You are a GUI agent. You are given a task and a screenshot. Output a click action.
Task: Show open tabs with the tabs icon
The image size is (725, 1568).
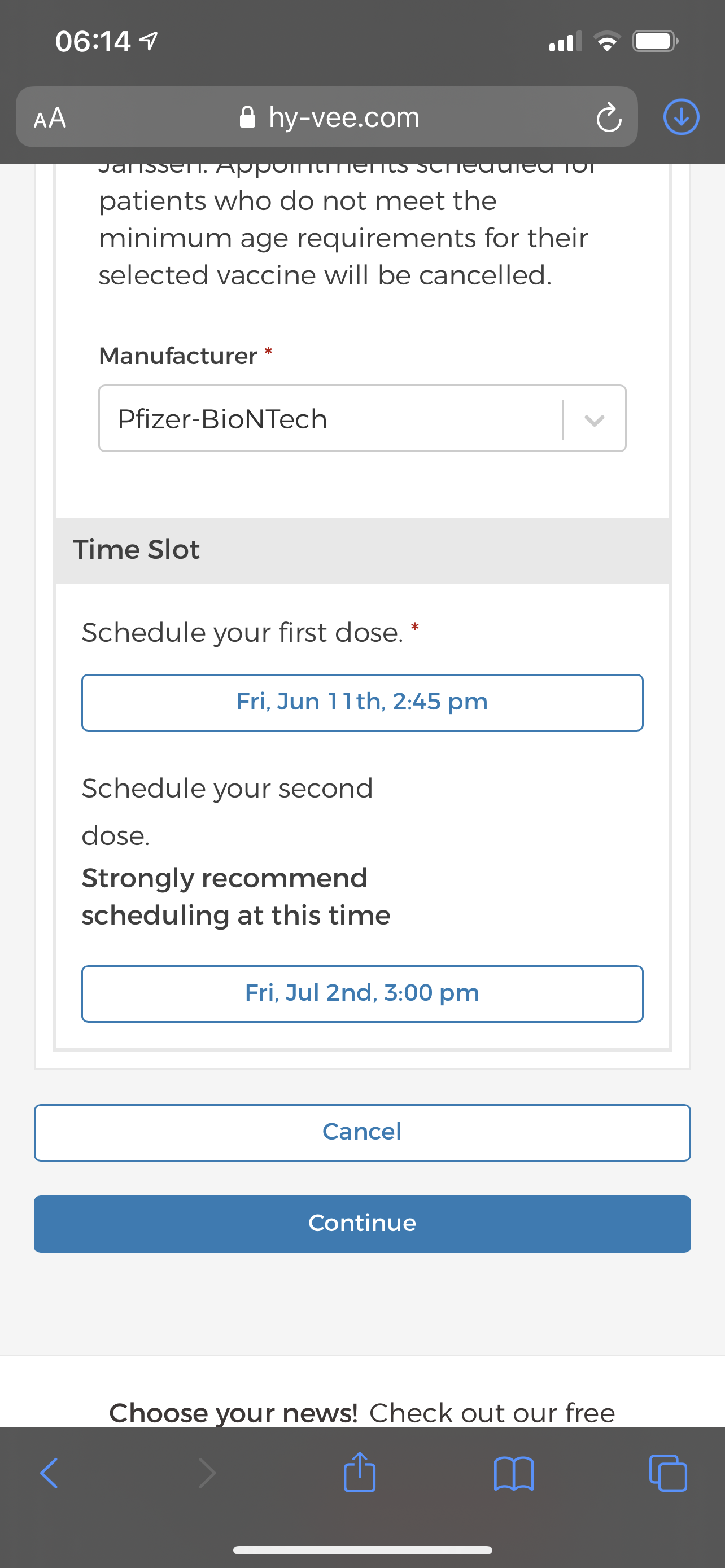point(669,1473)
